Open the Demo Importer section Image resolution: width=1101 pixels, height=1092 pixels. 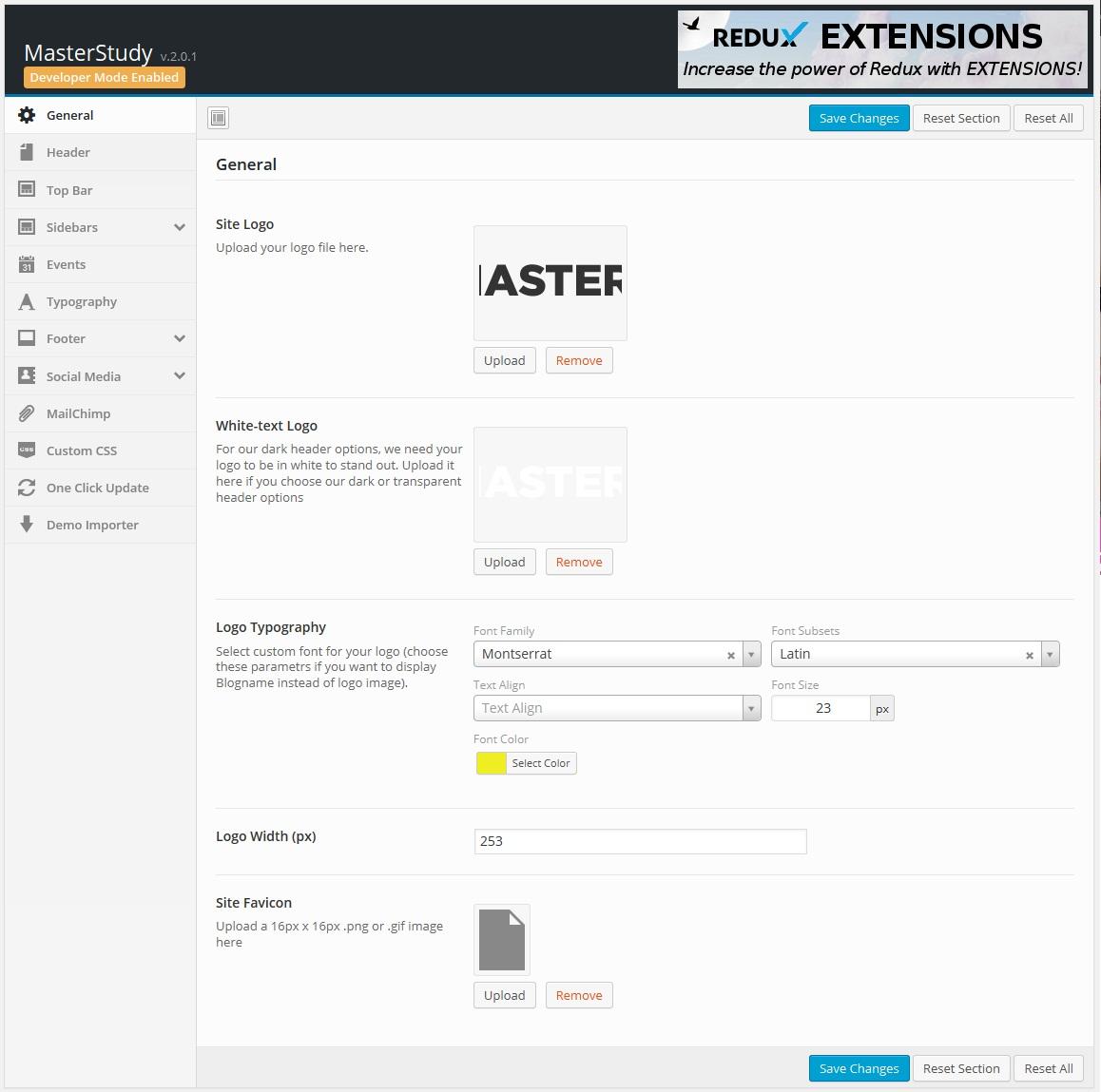101,525
